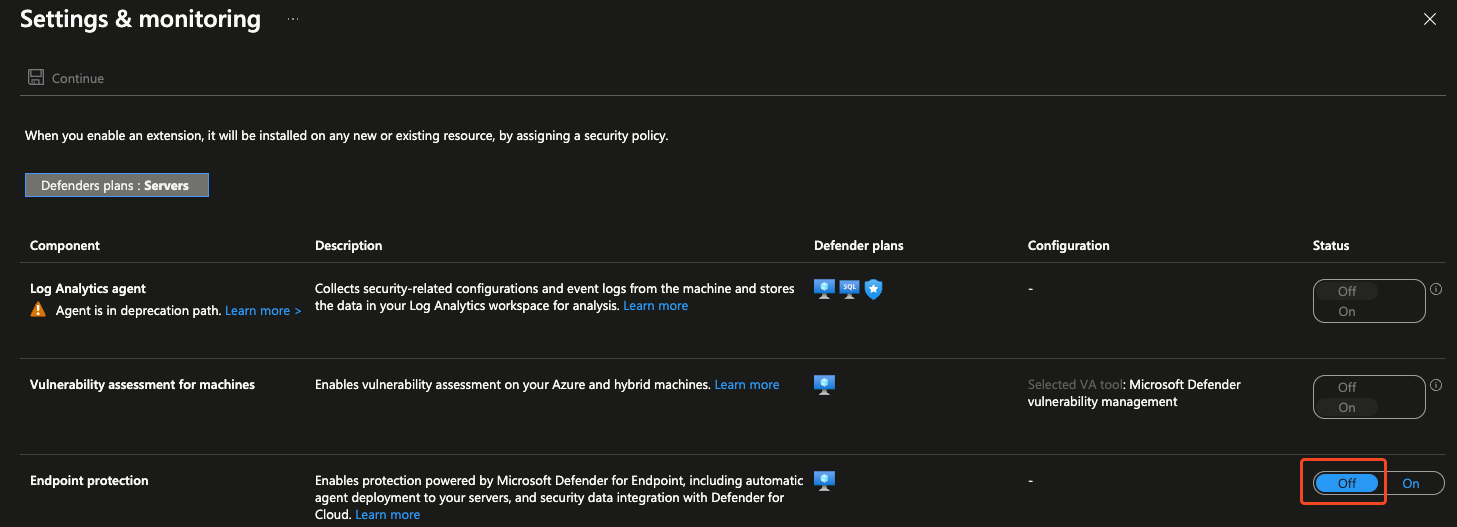
Task: Open the info icon beside Vulnerability assessment status
Action: click(x=1436, y=385)
